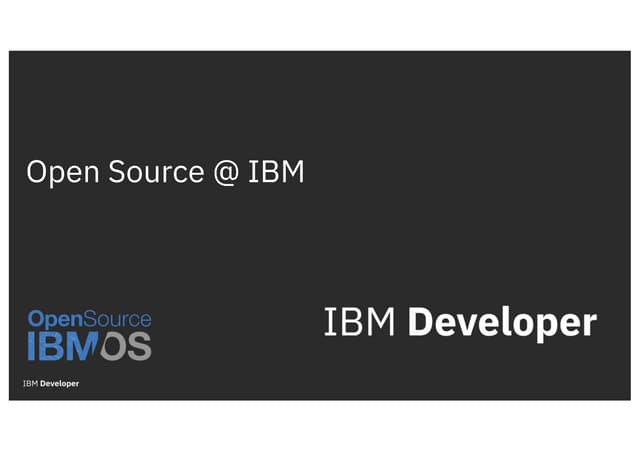The height and width of the screenshot is (452, 640).
Task: Click the dark slide background center
Action: click(x=320, y=240)
